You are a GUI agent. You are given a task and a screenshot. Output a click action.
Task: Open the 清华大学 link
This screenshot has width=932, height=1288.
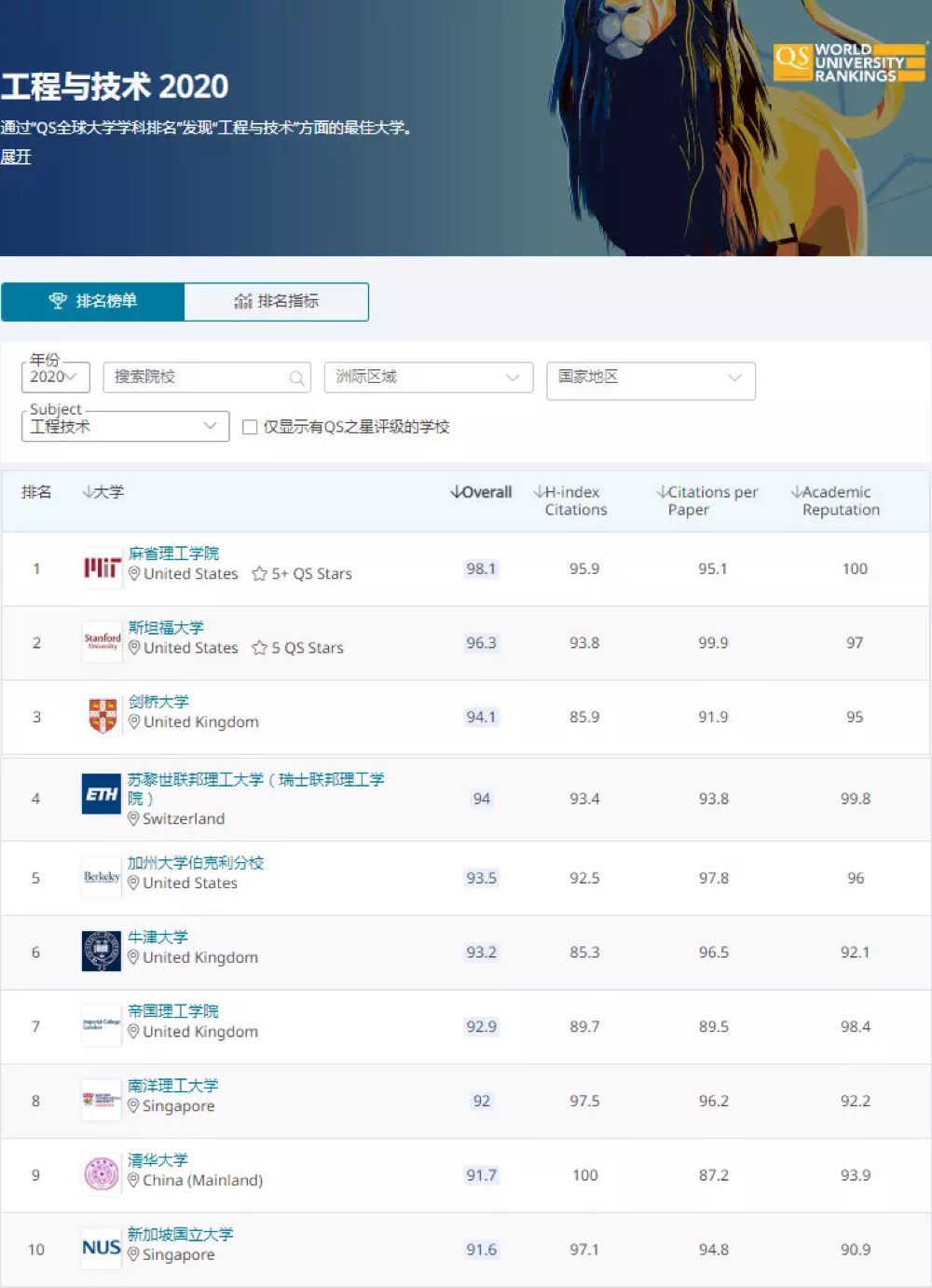coord(158,1160)
